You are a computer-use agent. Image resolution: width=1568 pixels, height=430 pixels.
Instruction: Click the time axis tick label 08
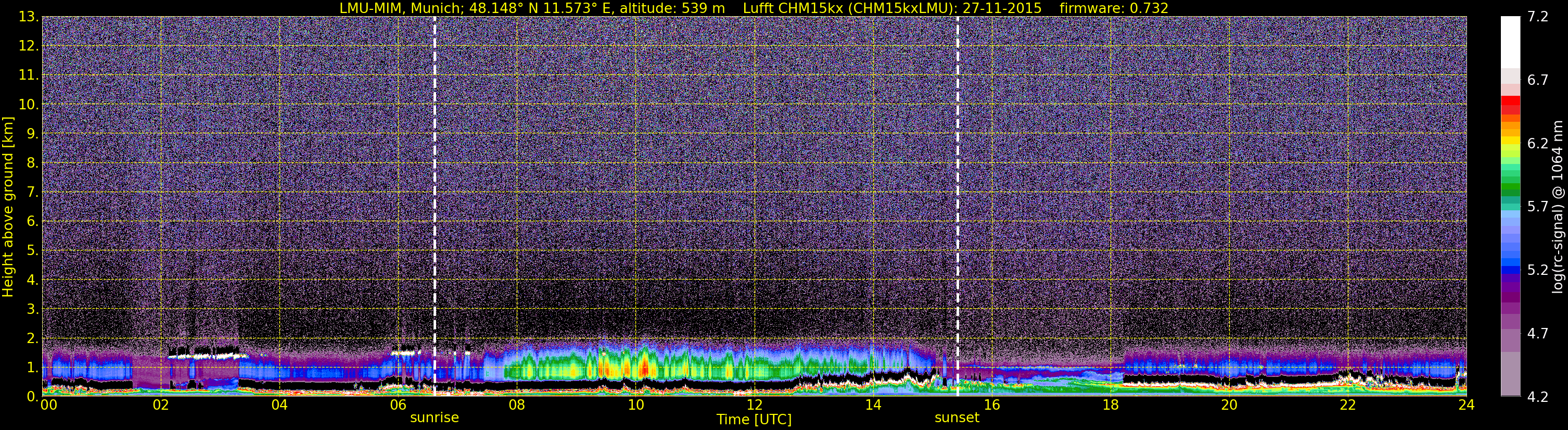click(x=517, y=405)
